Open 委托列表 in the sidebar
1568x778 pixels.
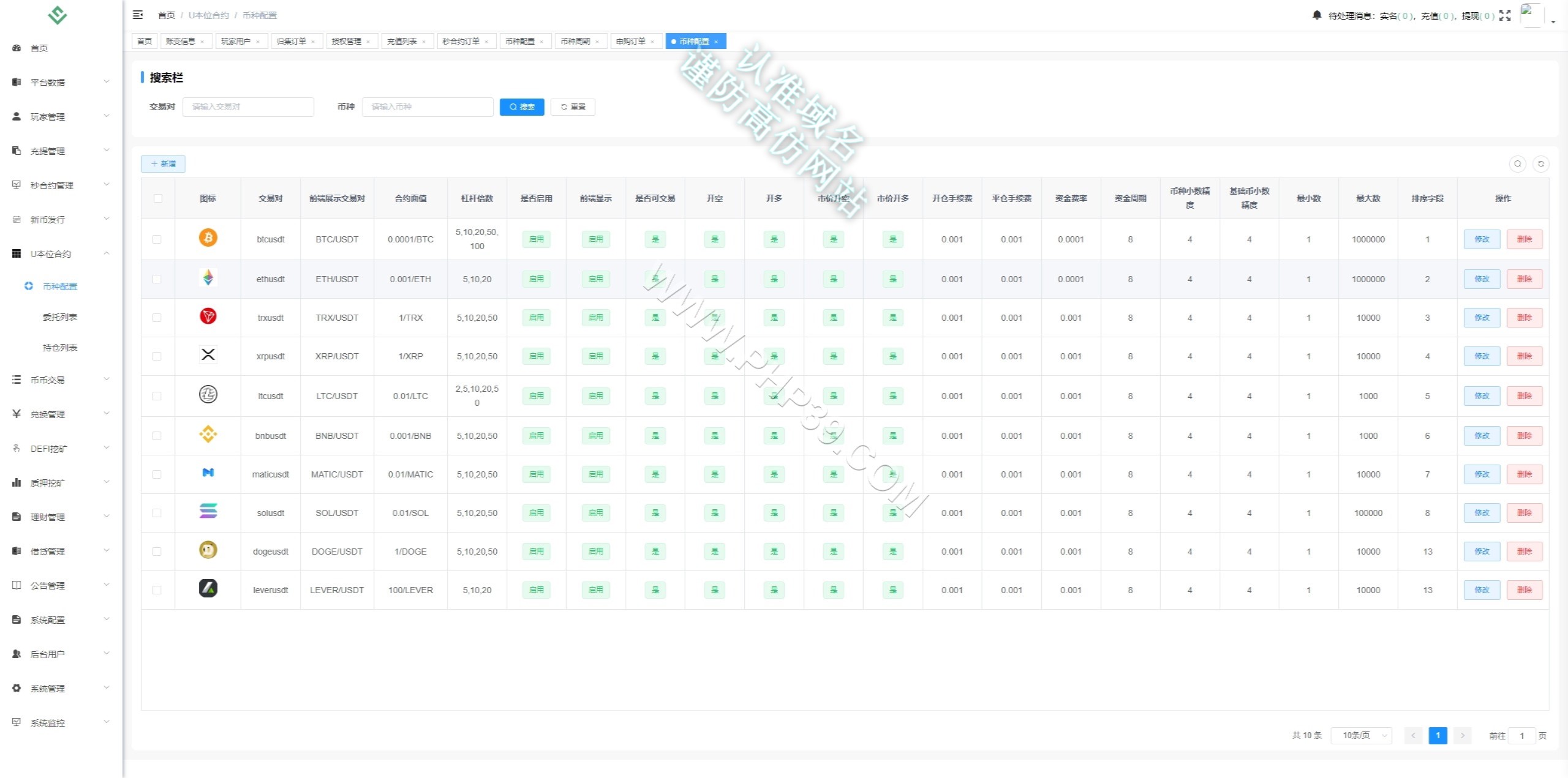(x=60, y=317)
